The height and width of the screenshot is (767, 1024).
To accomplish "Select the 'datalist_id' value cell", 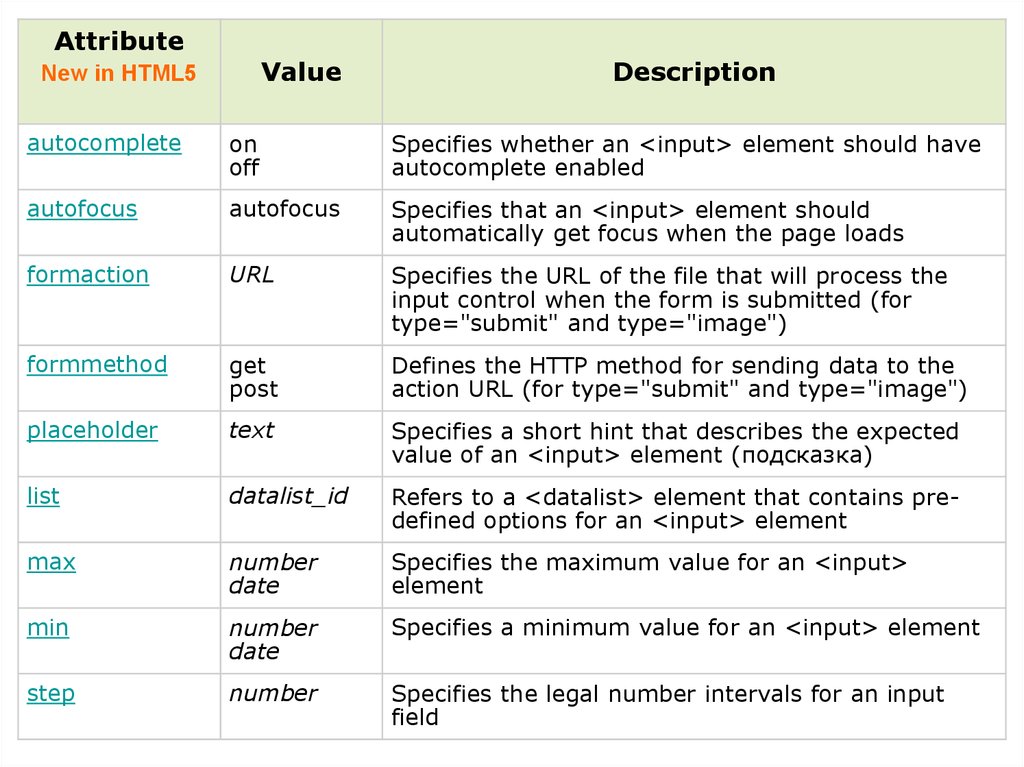I will pyautogui.click(x=288, y=496).
